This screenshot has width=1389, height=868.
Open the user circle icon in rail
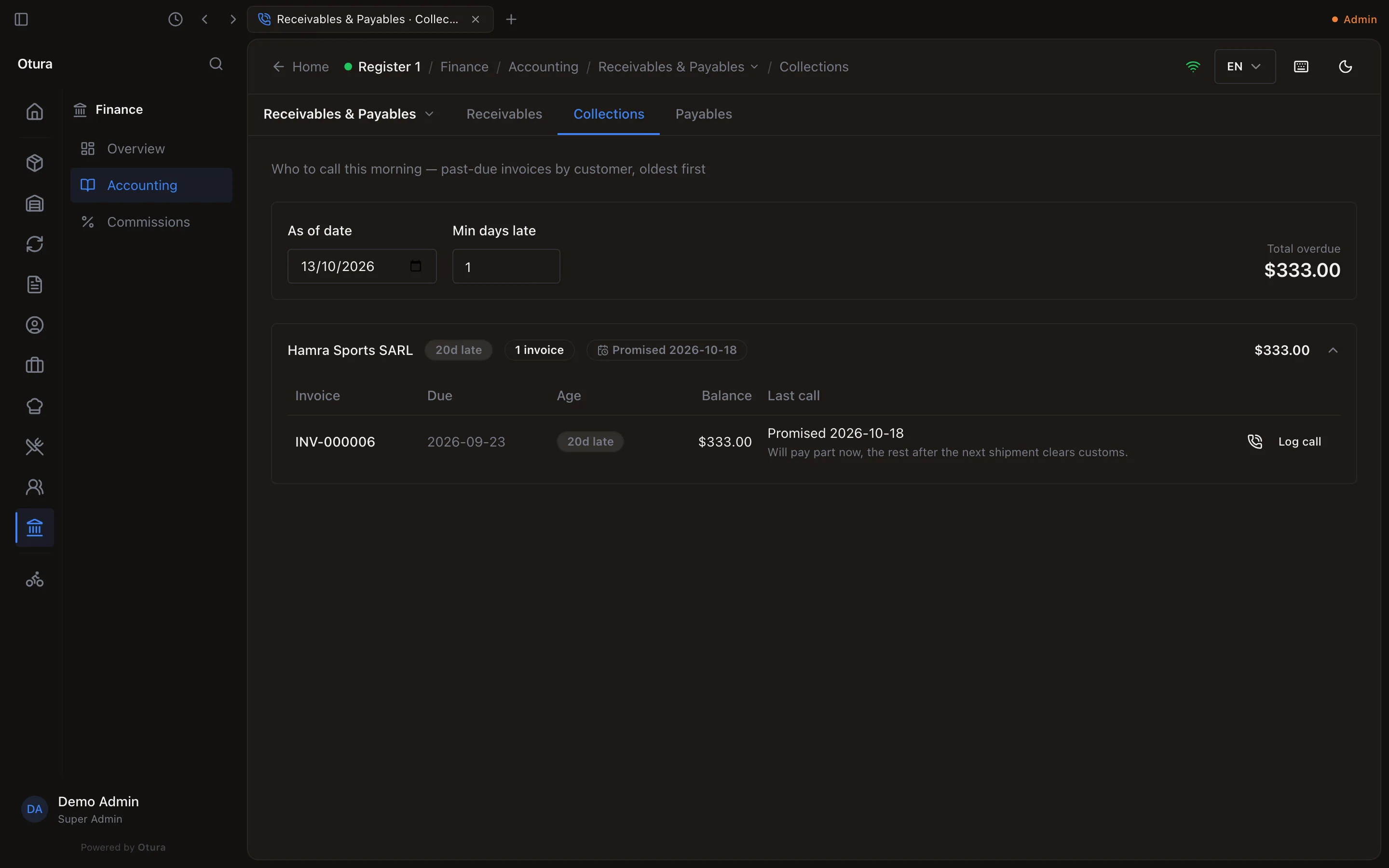pyautogui.click(x=34, y=325)
